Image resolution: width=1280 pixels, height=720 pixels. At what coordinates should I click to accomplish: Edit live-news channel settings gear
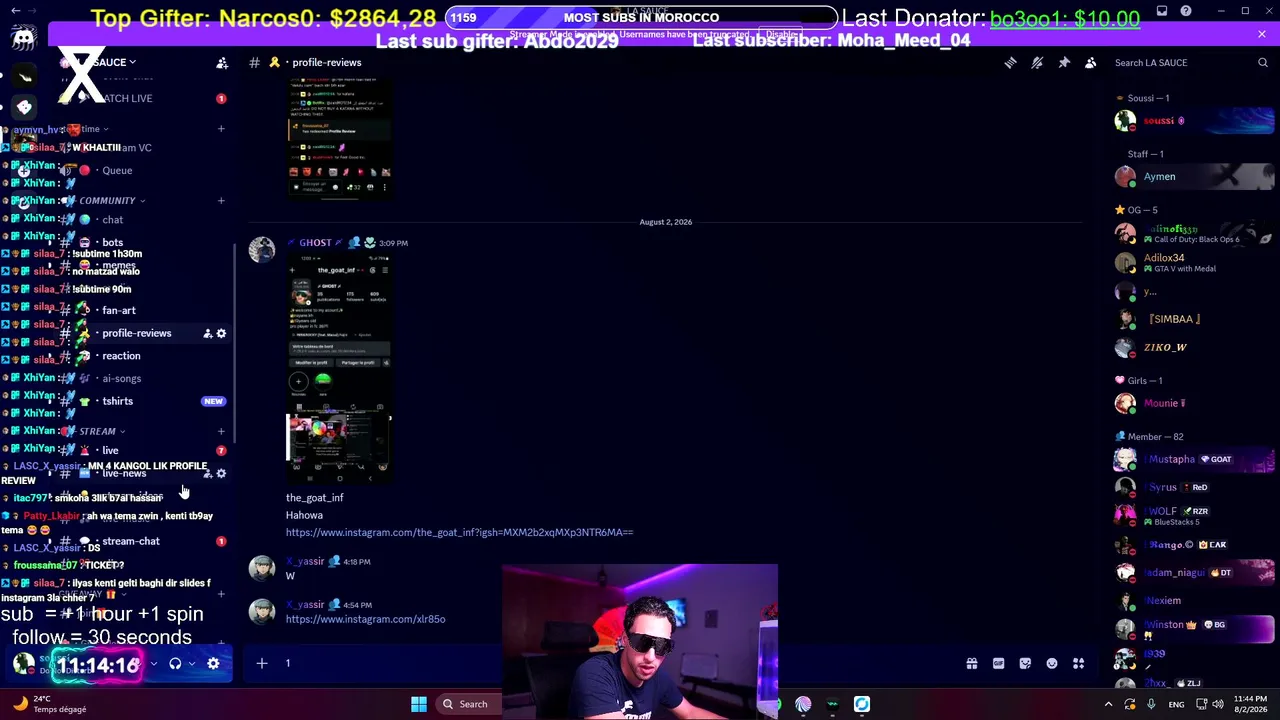coord(222,473)
